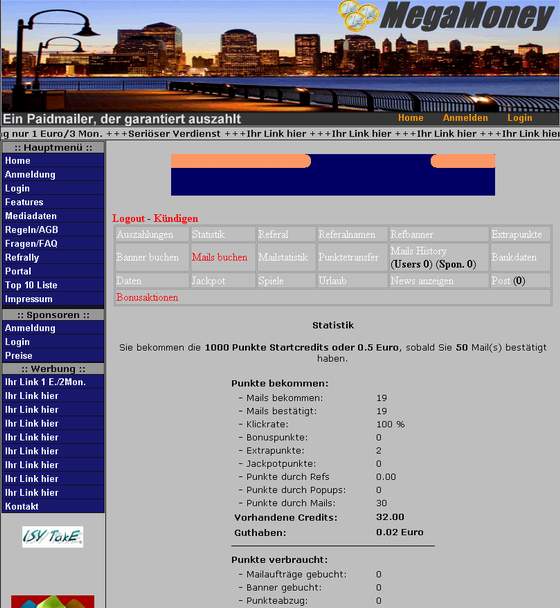Open Statistik in the member menu table
The height and width of the screenshot is (608, 560).
tap(208, 235)
